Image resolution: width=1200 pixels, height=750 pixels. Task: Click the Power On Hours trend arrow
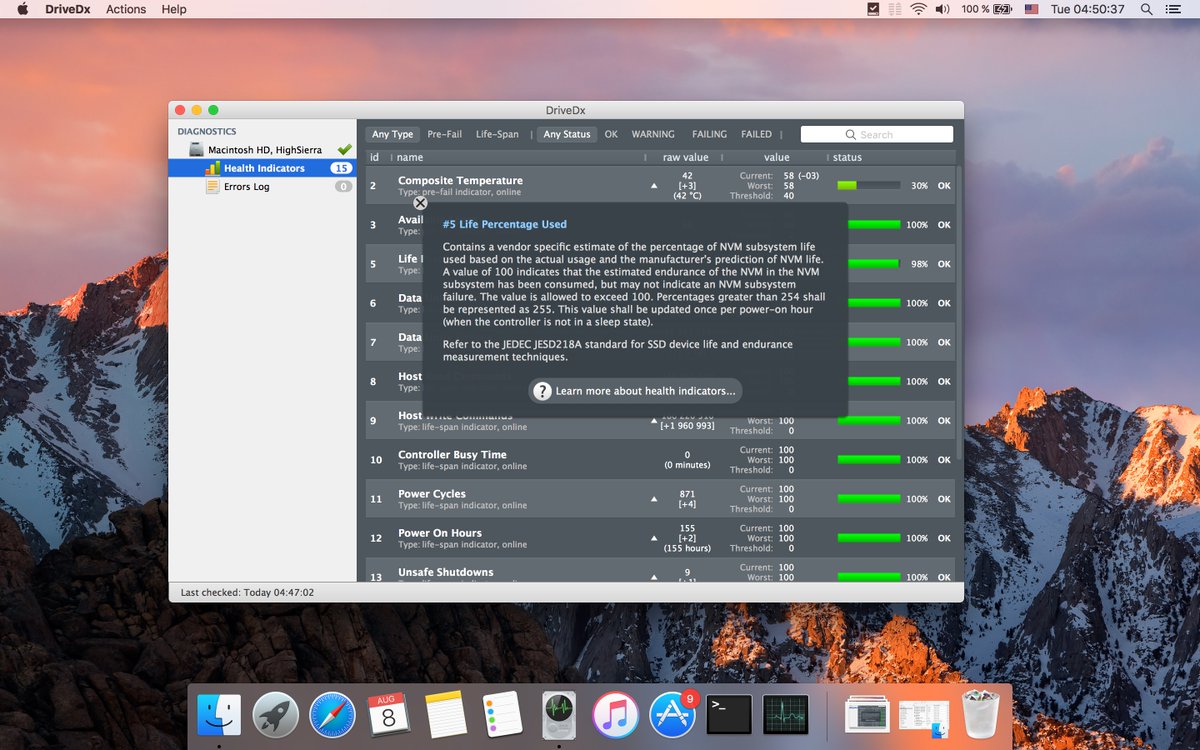[654, 538]
